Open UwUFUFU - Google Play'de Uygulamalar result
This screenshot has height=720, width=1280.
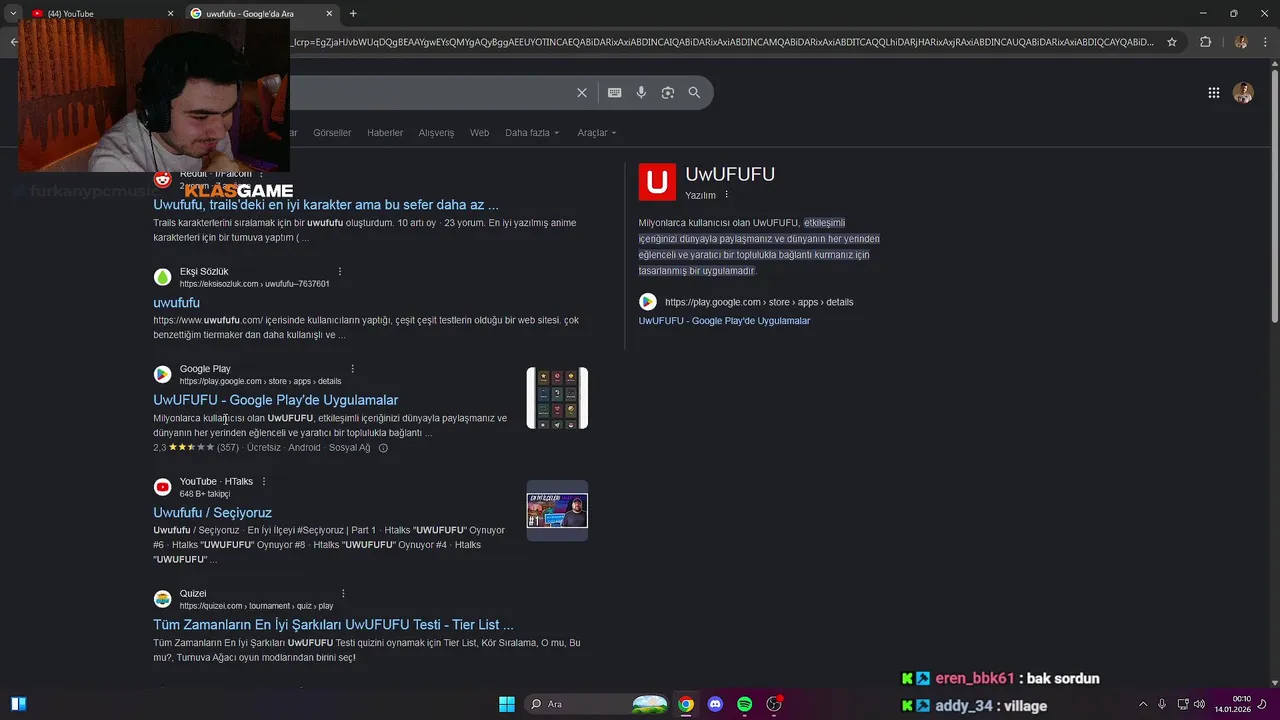276,400
